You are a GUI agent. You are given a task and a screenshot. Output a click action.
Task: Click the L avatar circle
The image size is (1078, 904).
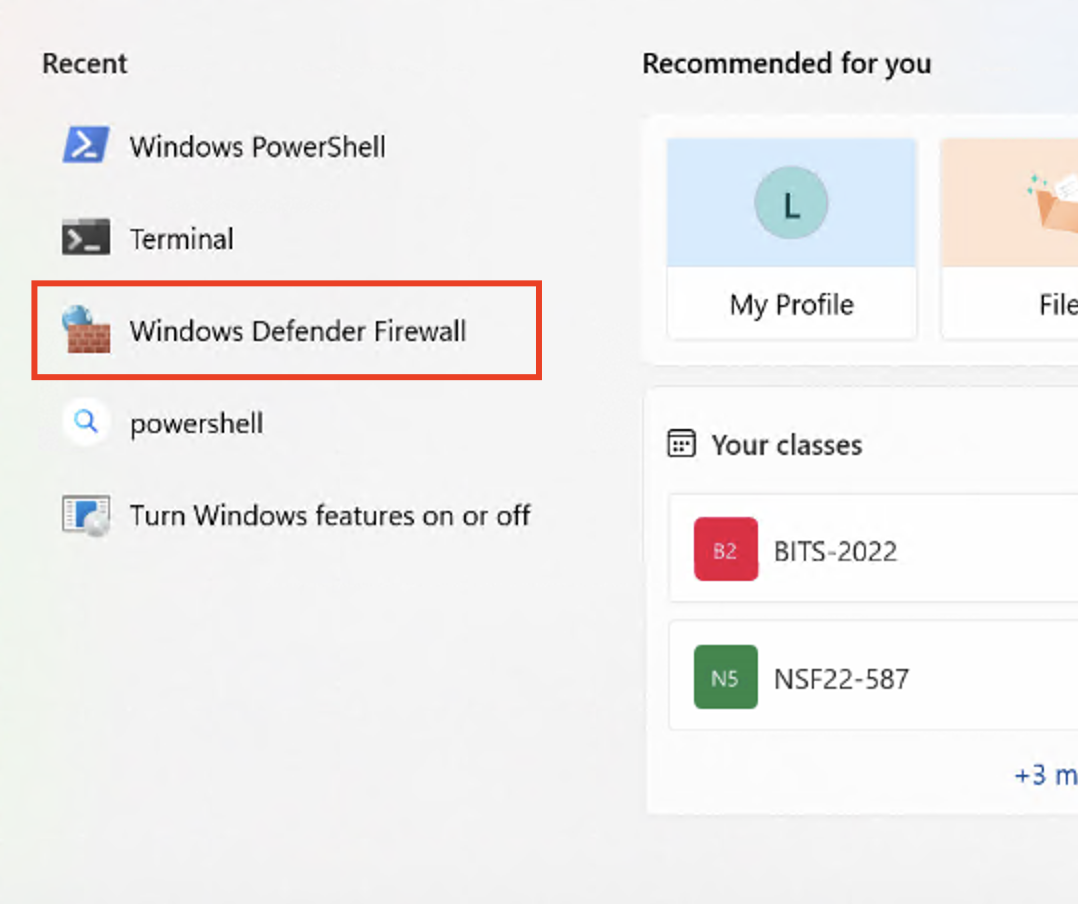click(x=791, y=204)
